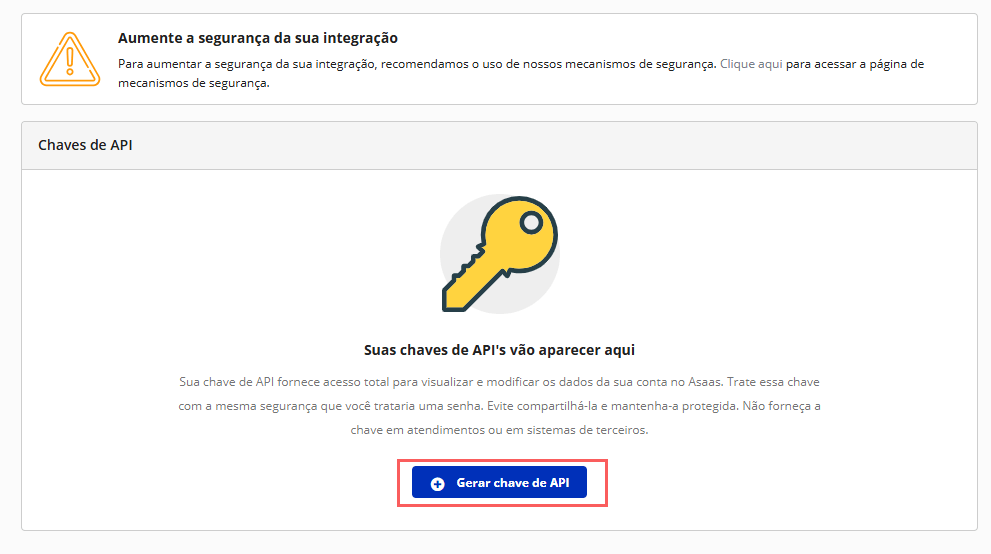Image resolution: width=991 pixels, height=554 pixels.
Task: Click "chave em atendimentos ou em sistemas de terceiros" line
Action: 499,429
